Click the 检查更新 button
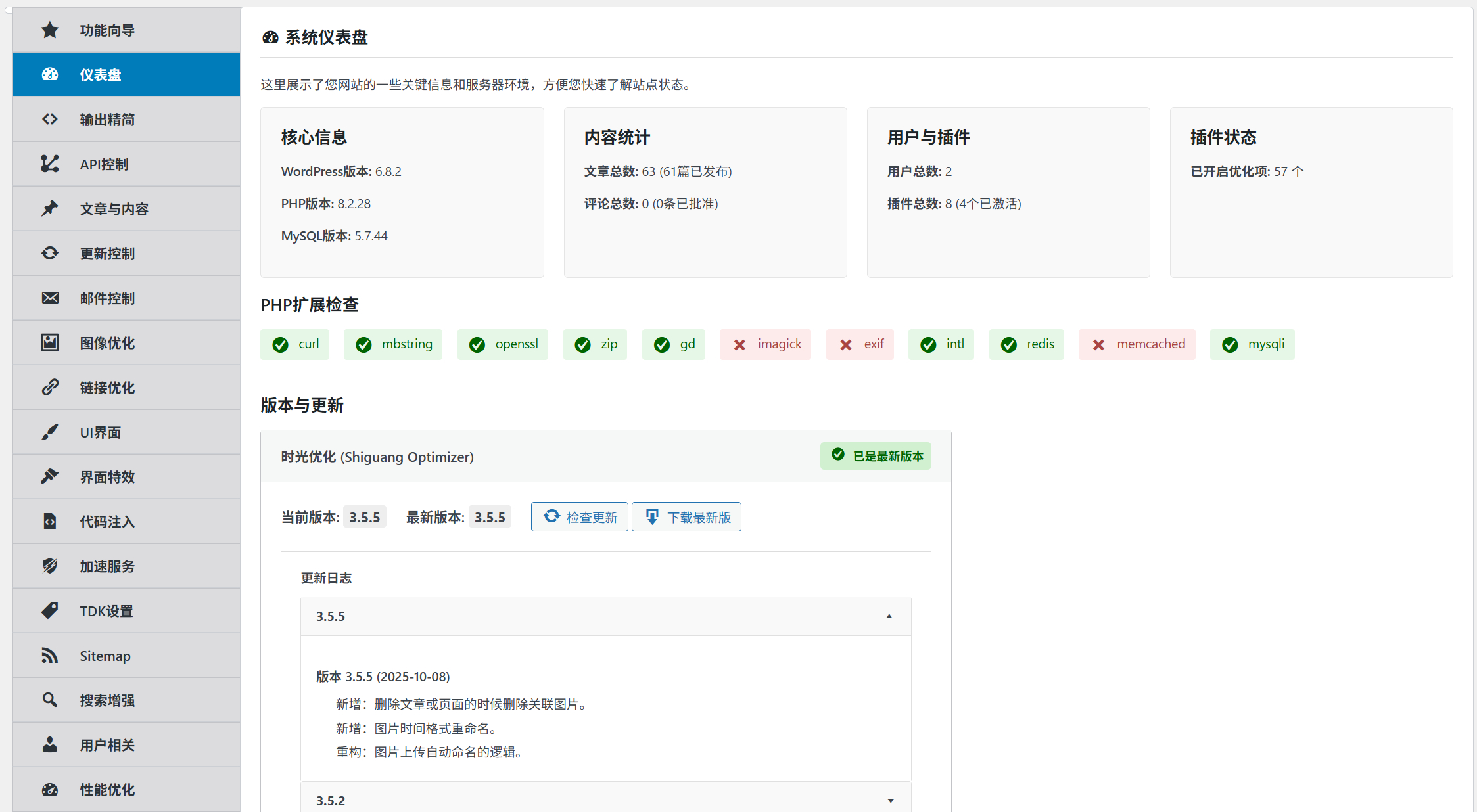This screenshot has height=812, width=1477. 580,517
